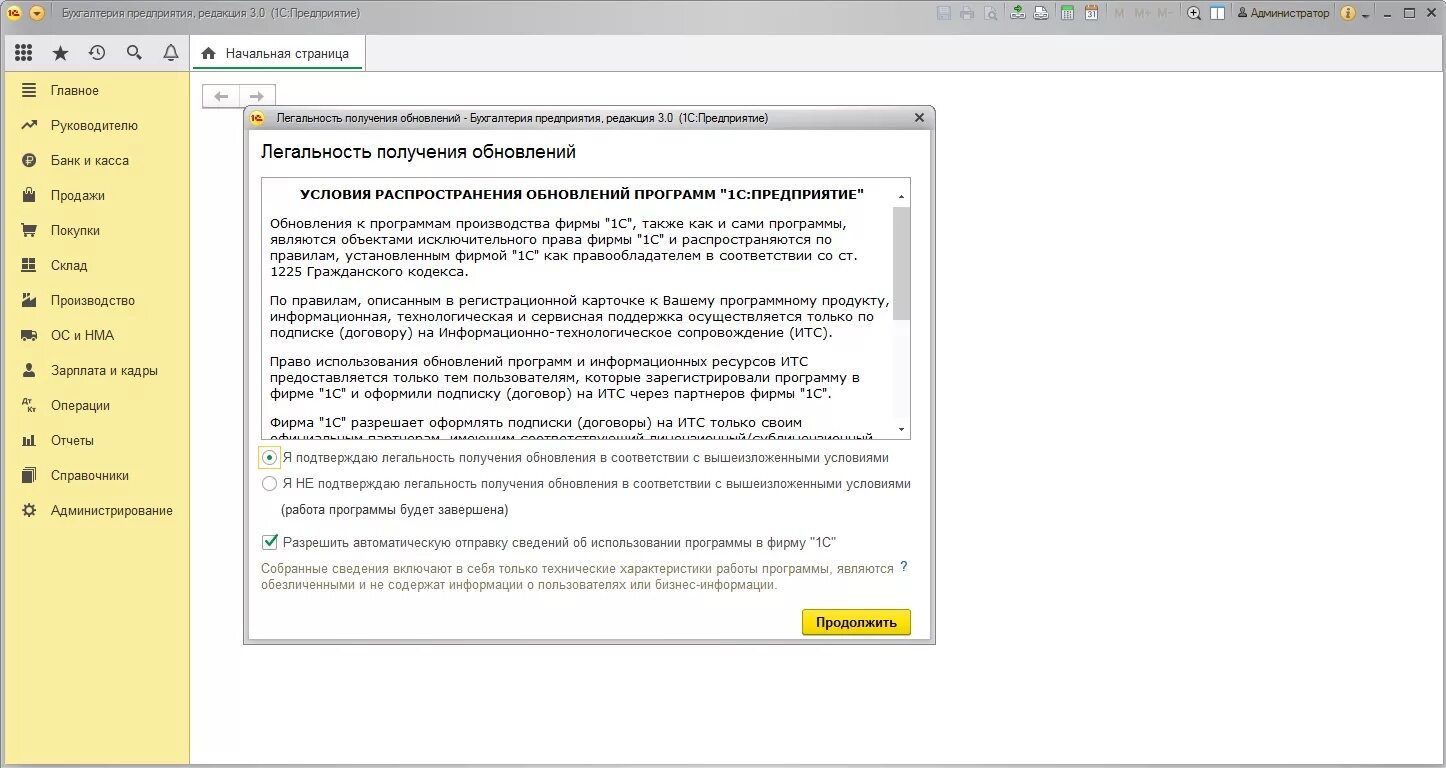Screen dimensions: 1446x768
Task: Click paragraph starting 'По правилам, описанным'
Action: [580, 317]
